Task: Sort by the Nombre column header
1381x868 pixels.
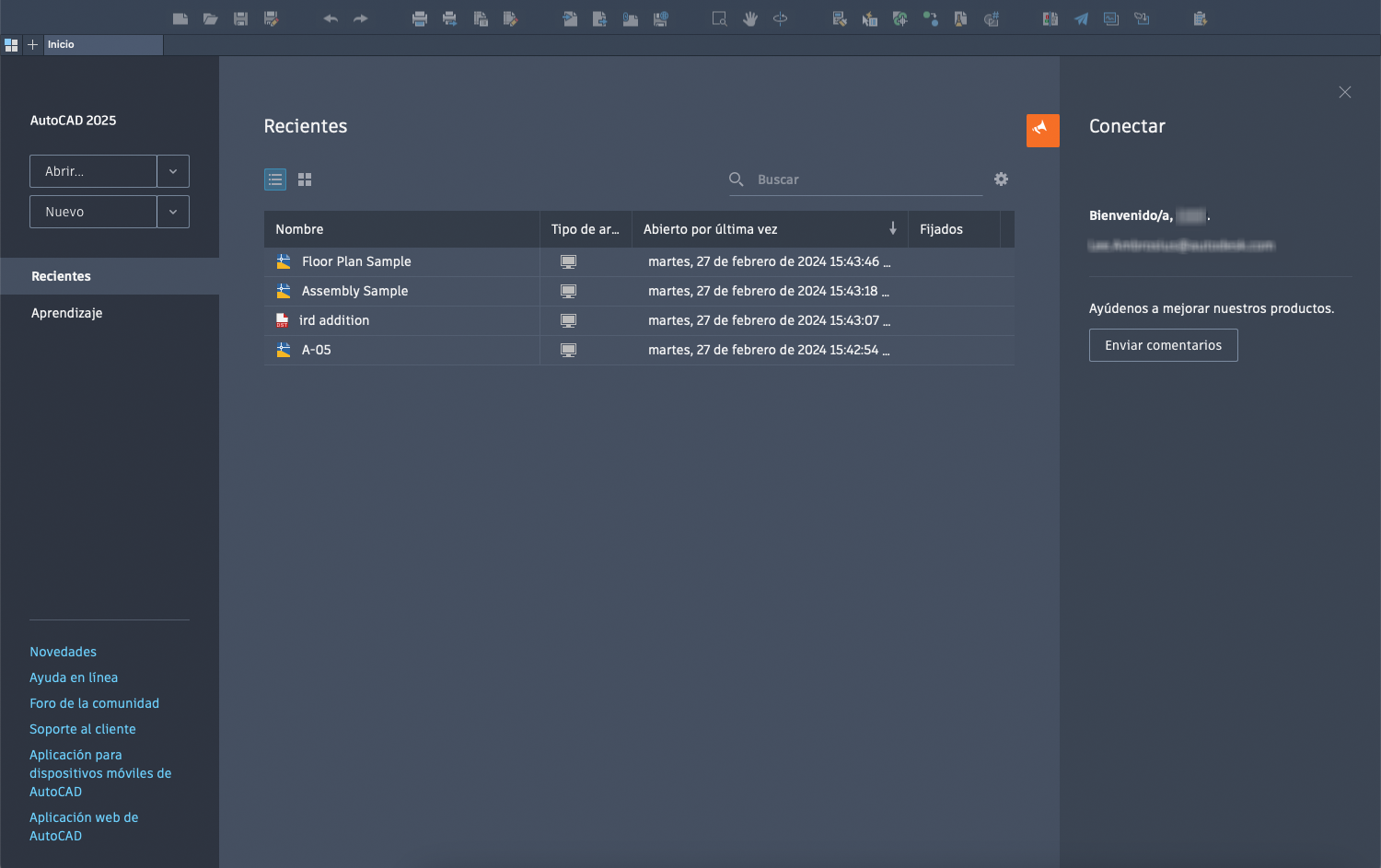Action: click(x=401, y=229)
